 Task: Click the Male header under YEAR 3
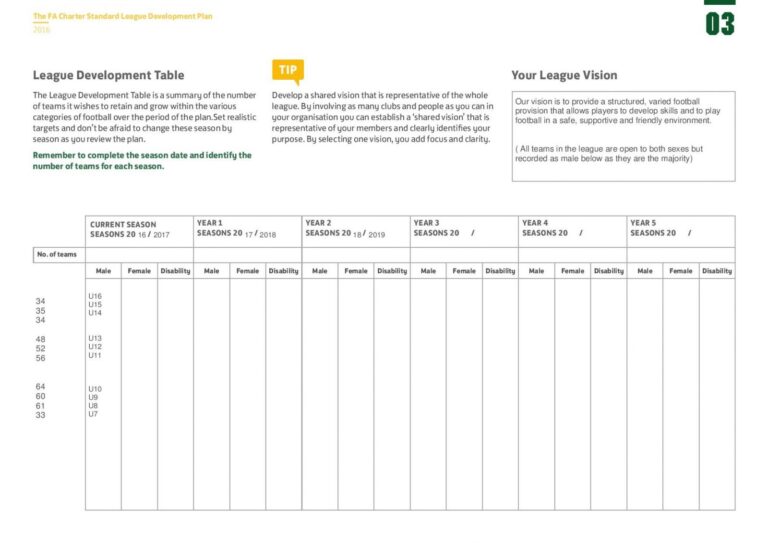(x=428, y=271)
